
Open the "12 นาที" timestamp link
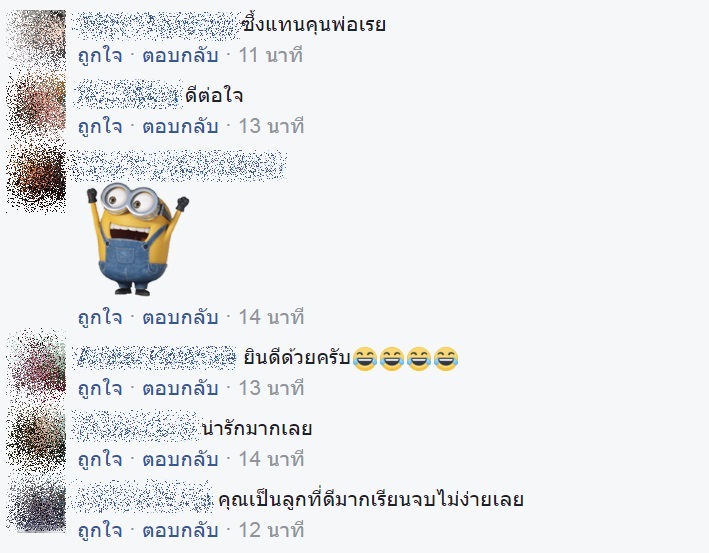271,530
